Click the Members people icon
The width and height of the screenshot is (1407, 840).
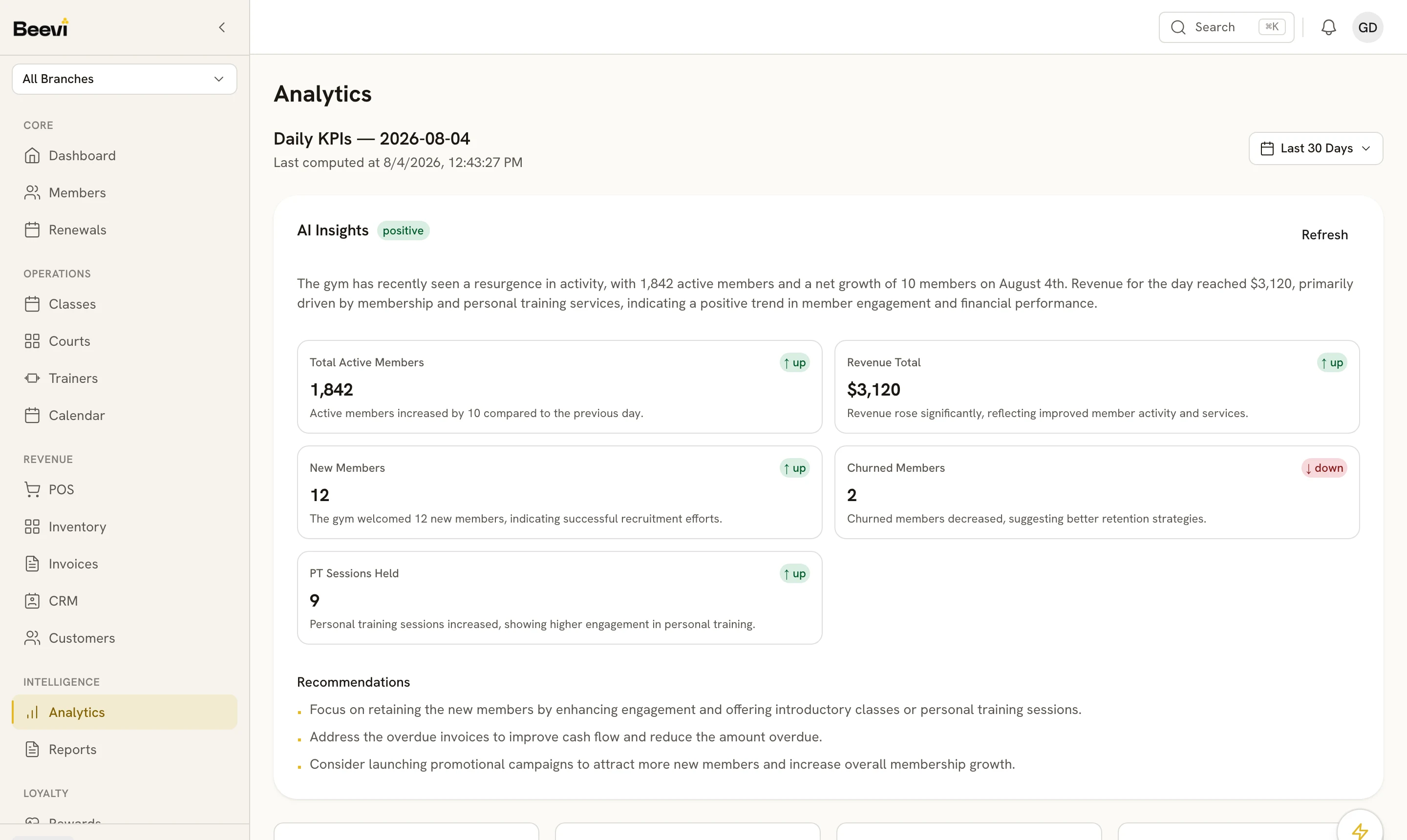tap(32, 193)
